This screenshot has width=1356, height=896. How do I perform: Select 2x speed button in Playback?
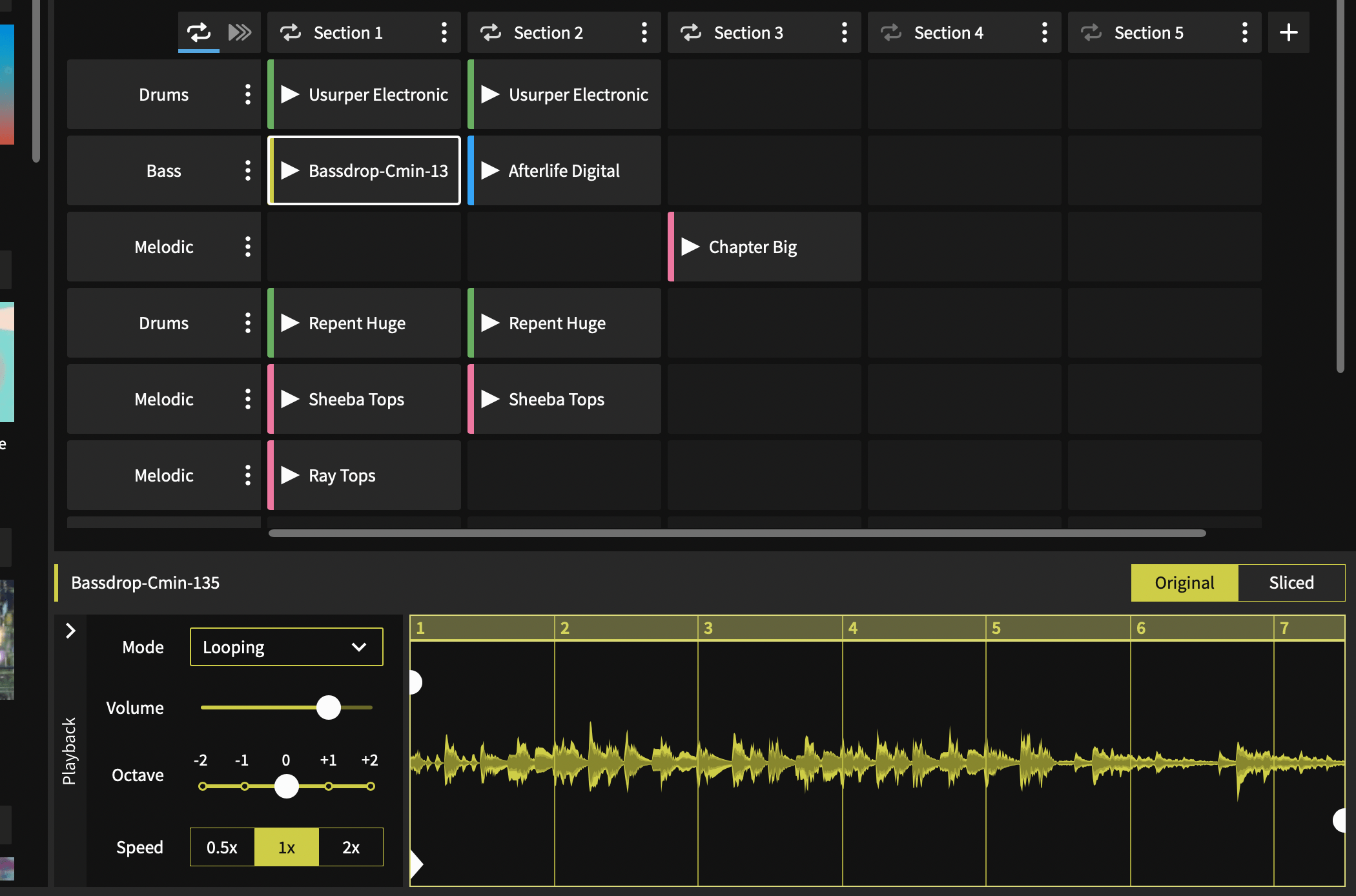(x=350, y=846)
